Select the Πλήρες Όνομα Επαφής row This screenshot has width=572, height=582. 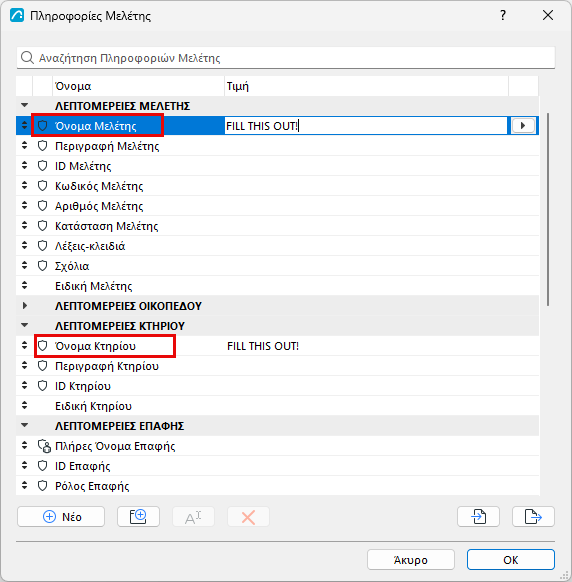[x=277, y=446]
